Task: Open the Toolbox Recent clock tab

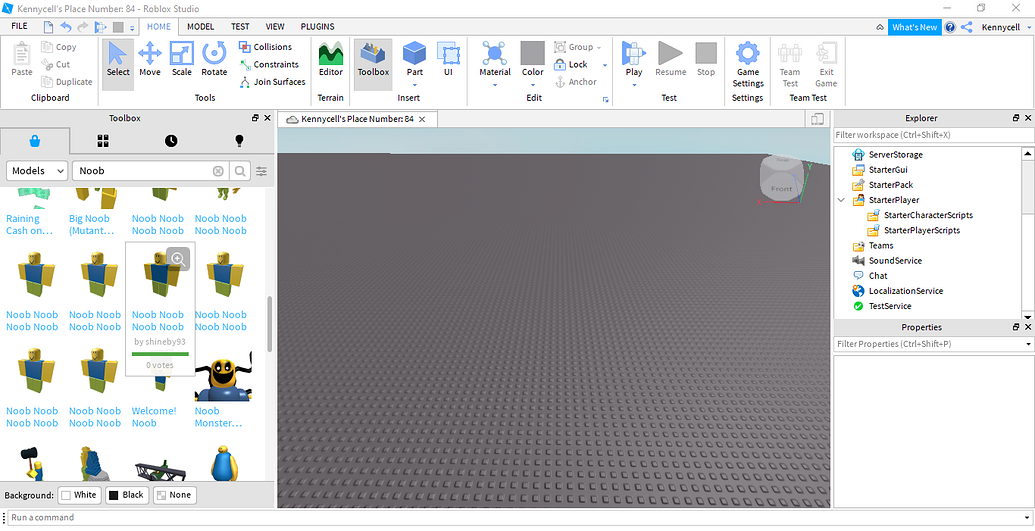Action: click(x=171, y=141)
